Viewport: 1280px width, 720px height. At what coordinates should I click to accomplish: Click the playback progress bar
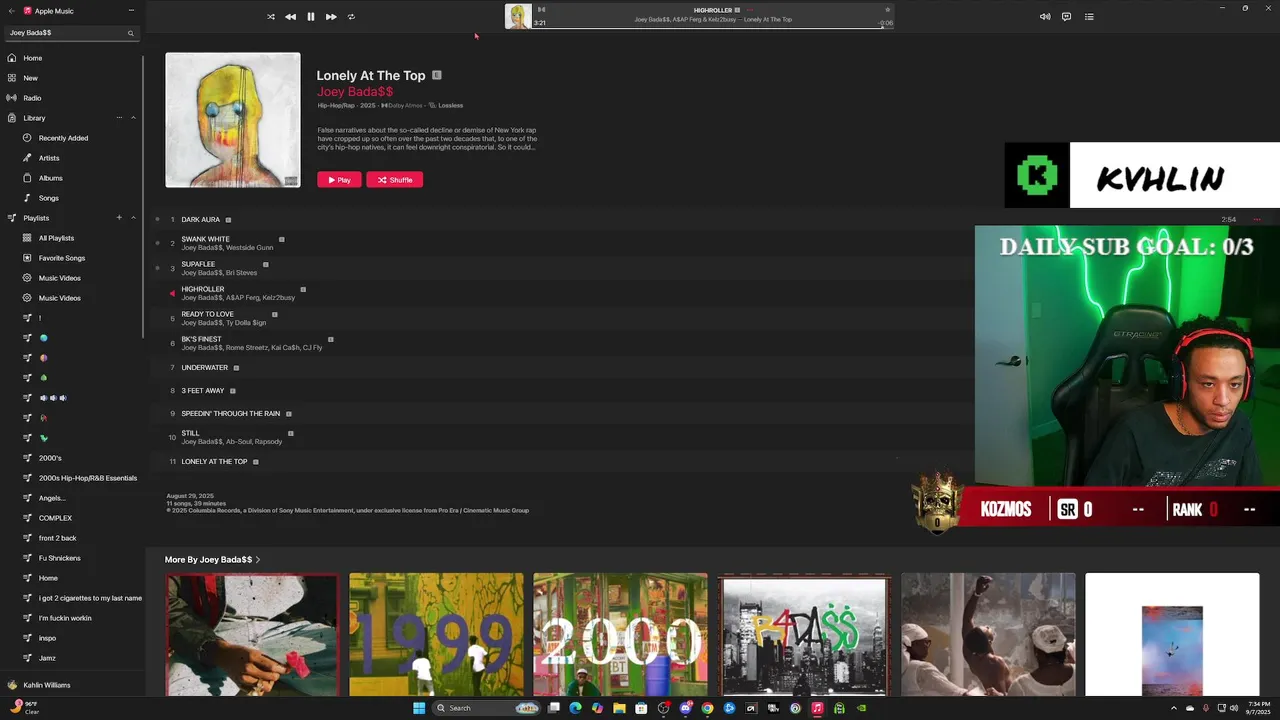pyautogui.click(x=714, y=26)
